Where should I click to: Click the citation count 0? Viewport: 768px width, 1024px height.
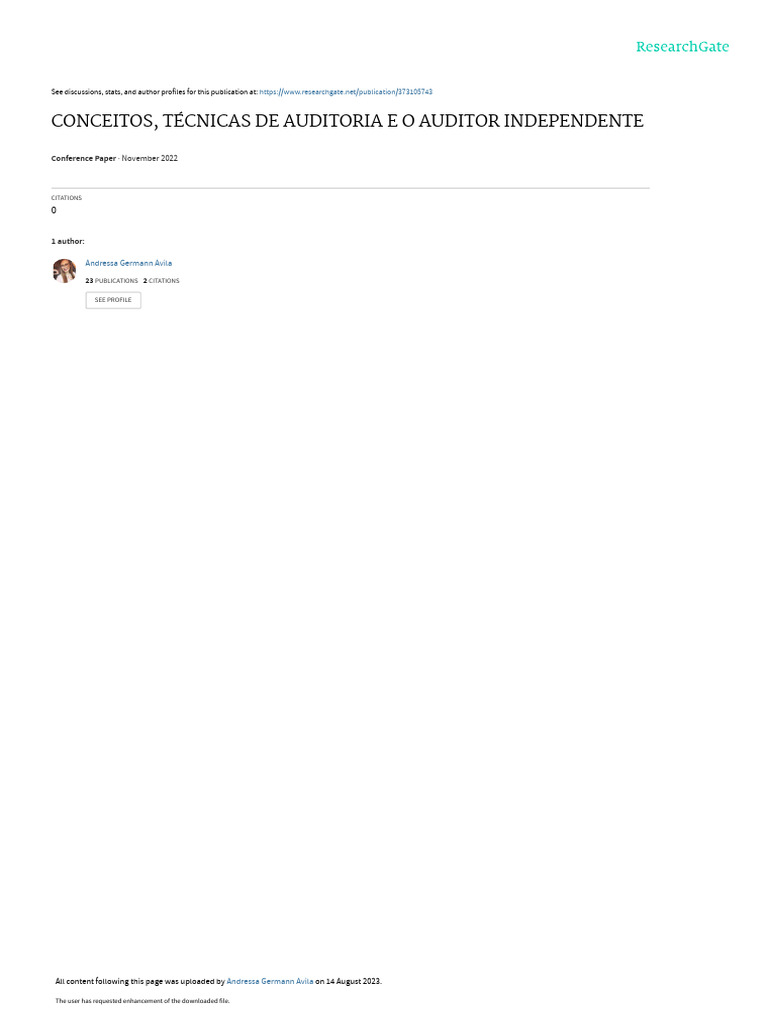coord(54,210)
